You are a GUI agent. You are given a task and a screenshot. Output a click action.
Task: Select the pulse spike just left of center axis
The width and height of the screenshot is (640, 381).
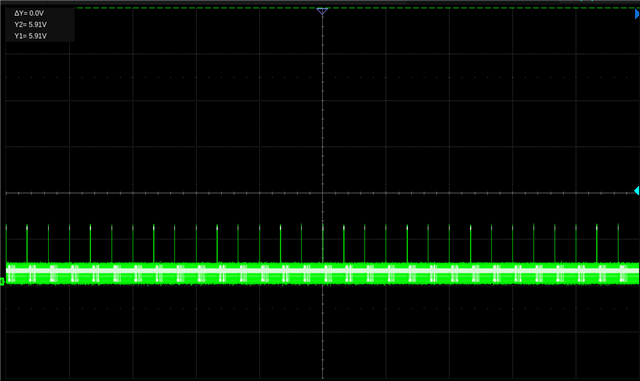pyautogui.click(x=302, y=243)
